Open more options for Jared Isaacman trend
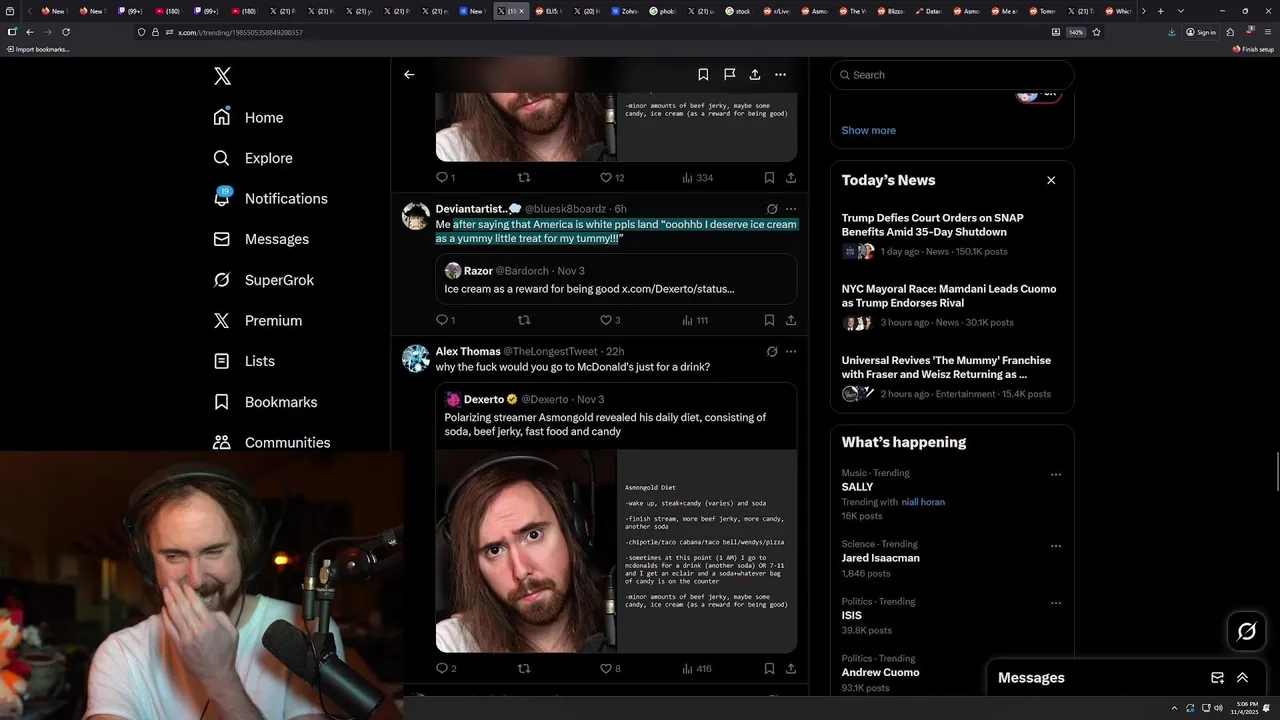Image resolution: width=1280 pixels, height=720 pixels. click(1056, 546)
